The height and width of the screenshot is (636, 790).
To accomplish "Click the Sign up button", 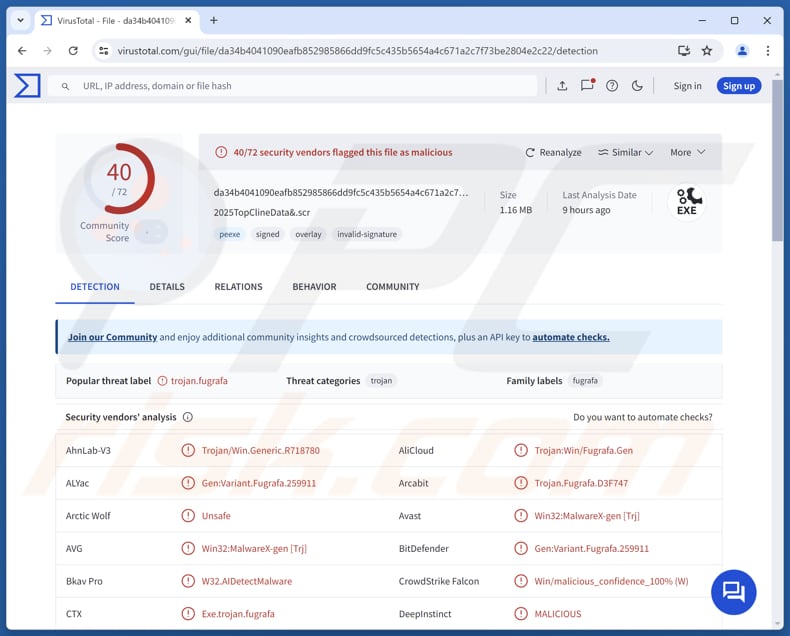I will 738,86.
